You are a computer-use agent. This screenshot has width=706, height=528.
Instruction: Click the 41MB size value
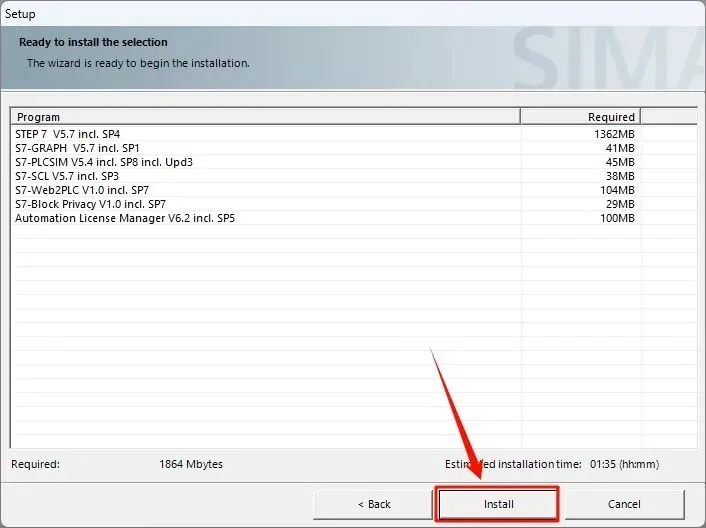click(620, 148)
